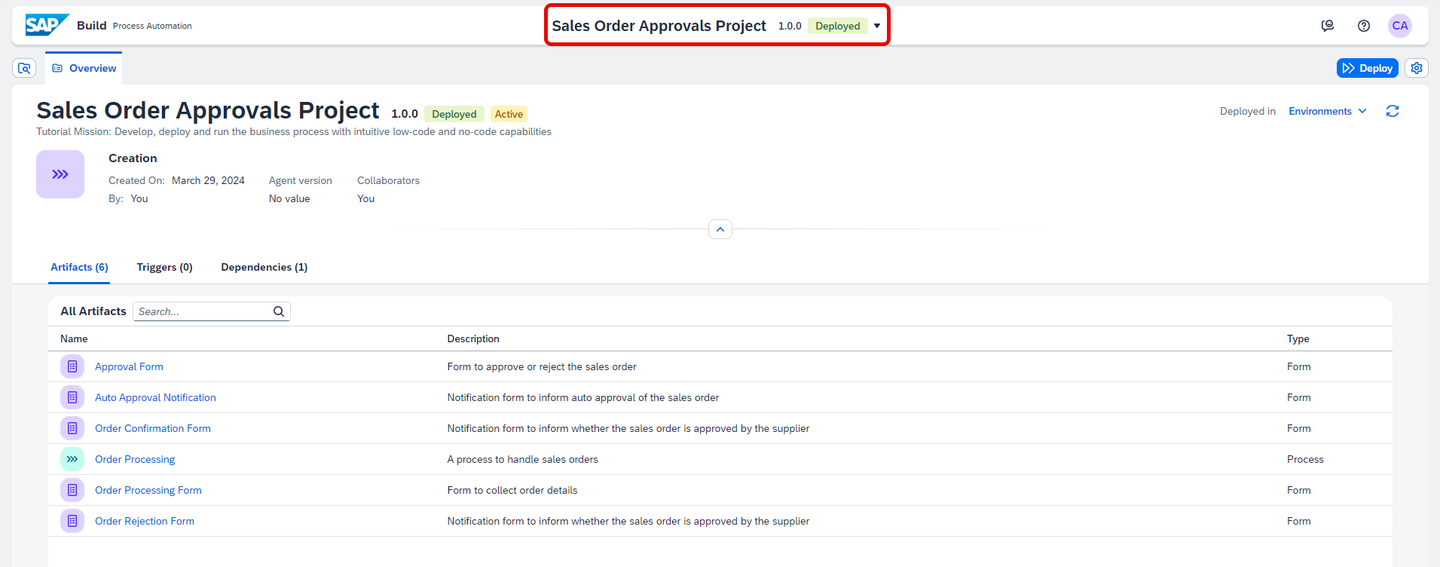The height and width of the screenshot is (567, 1440).
Task: Click the Order Processing process icon
Action: click(72, 459)
